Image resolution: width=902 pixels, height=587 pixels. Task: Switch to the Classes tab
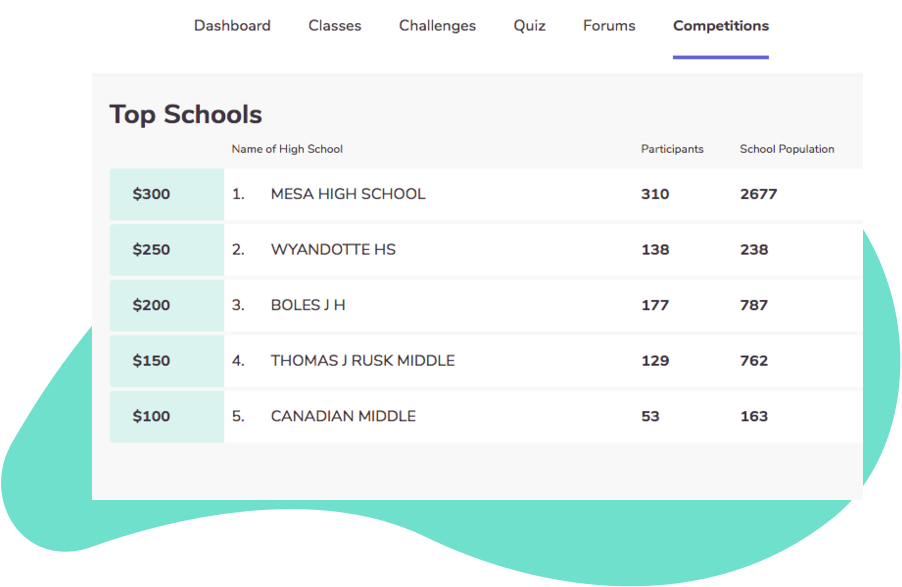point(335,26)
